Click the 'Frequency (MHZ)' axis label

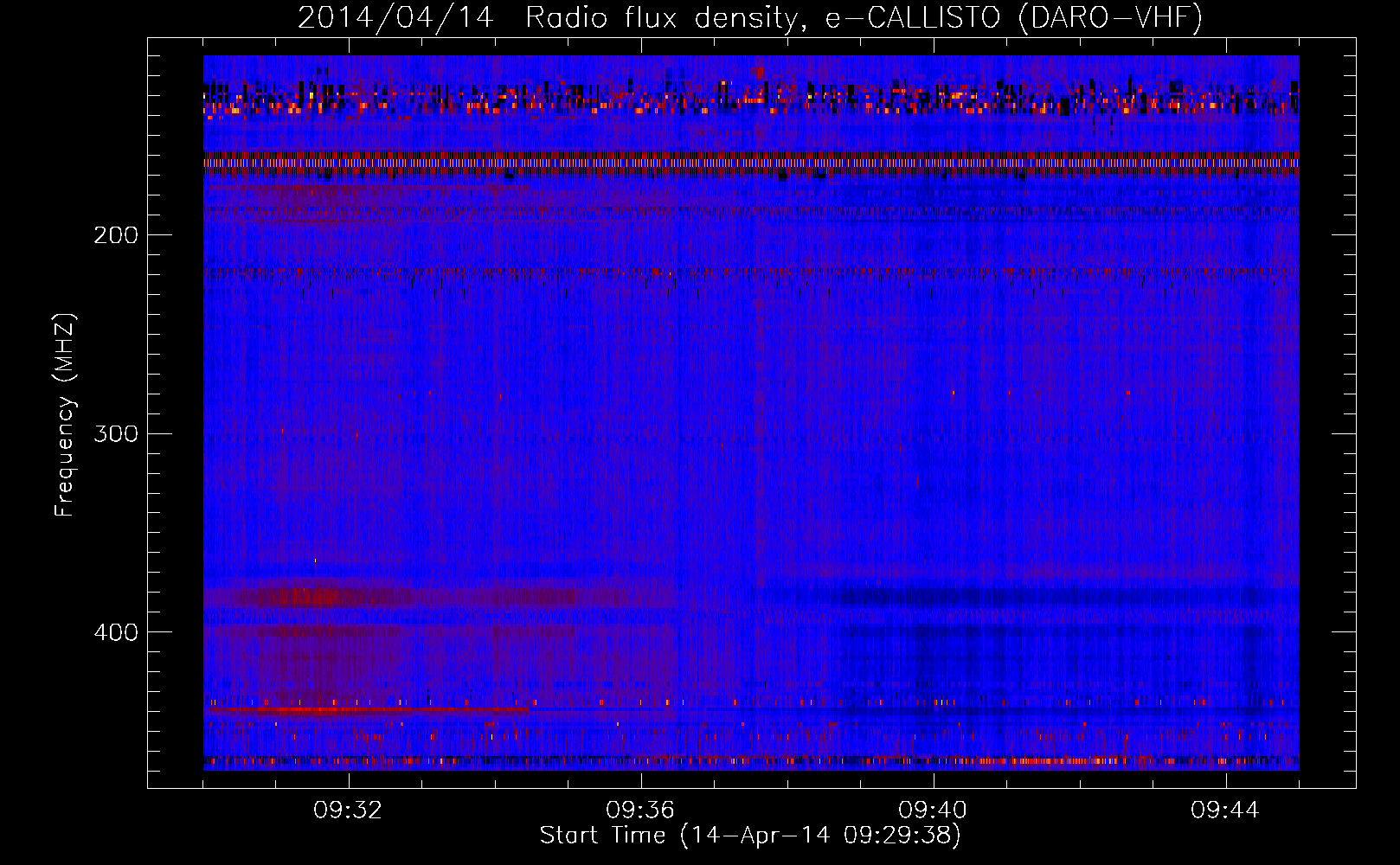(65, 415)
